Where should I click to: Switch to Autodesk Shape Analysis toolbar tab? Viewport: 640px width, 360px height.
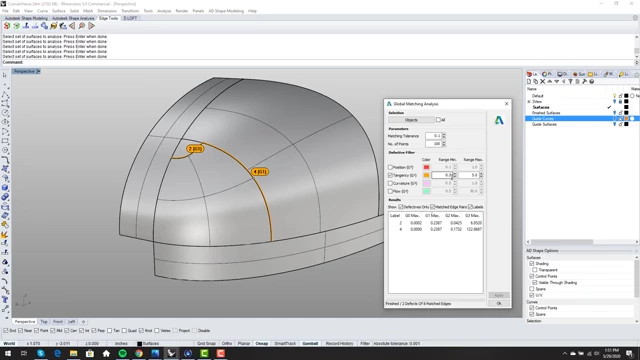tap(73, 18)
